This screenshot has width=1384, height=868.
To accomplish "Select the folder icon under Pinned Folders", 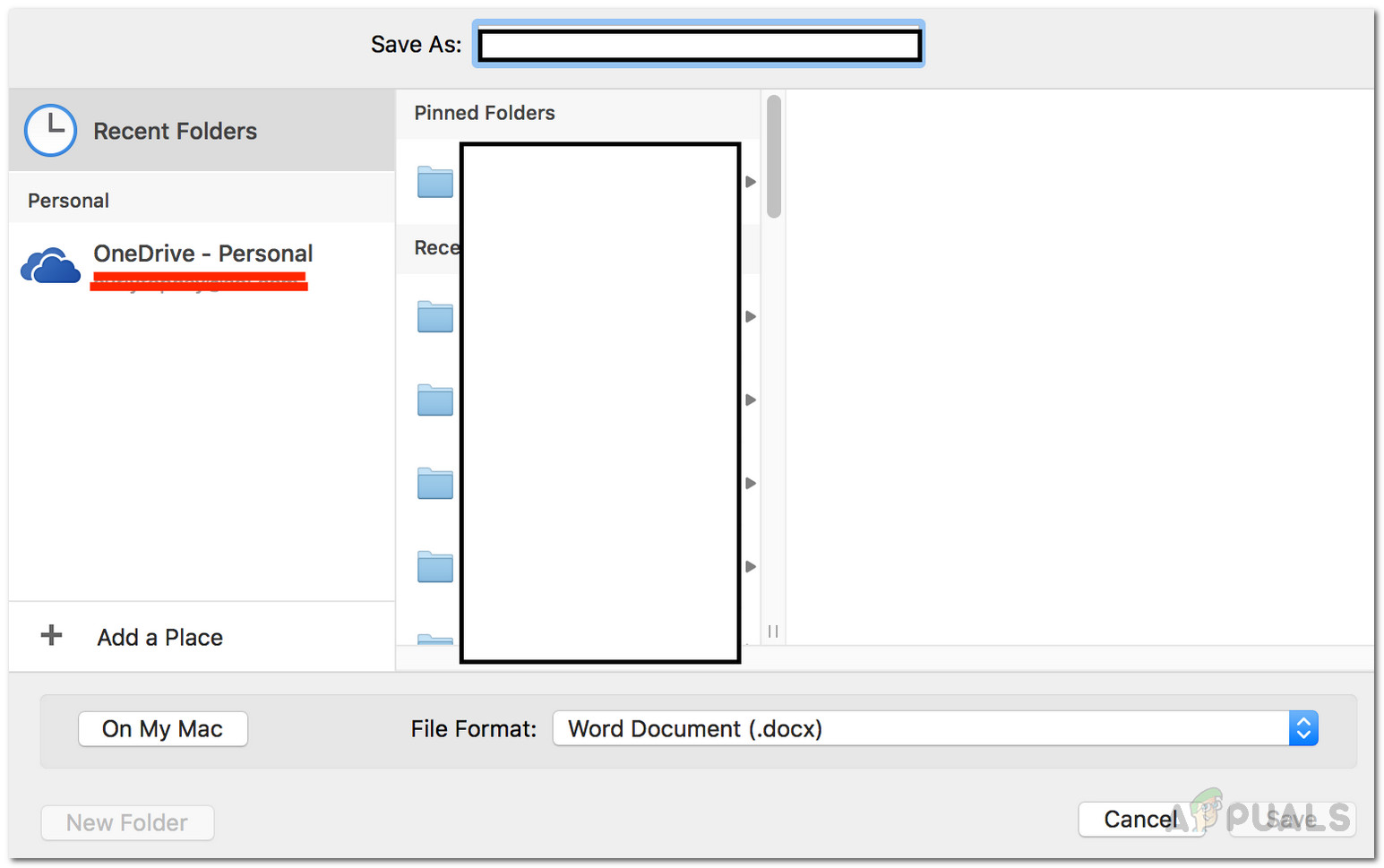I will point(435,182).
